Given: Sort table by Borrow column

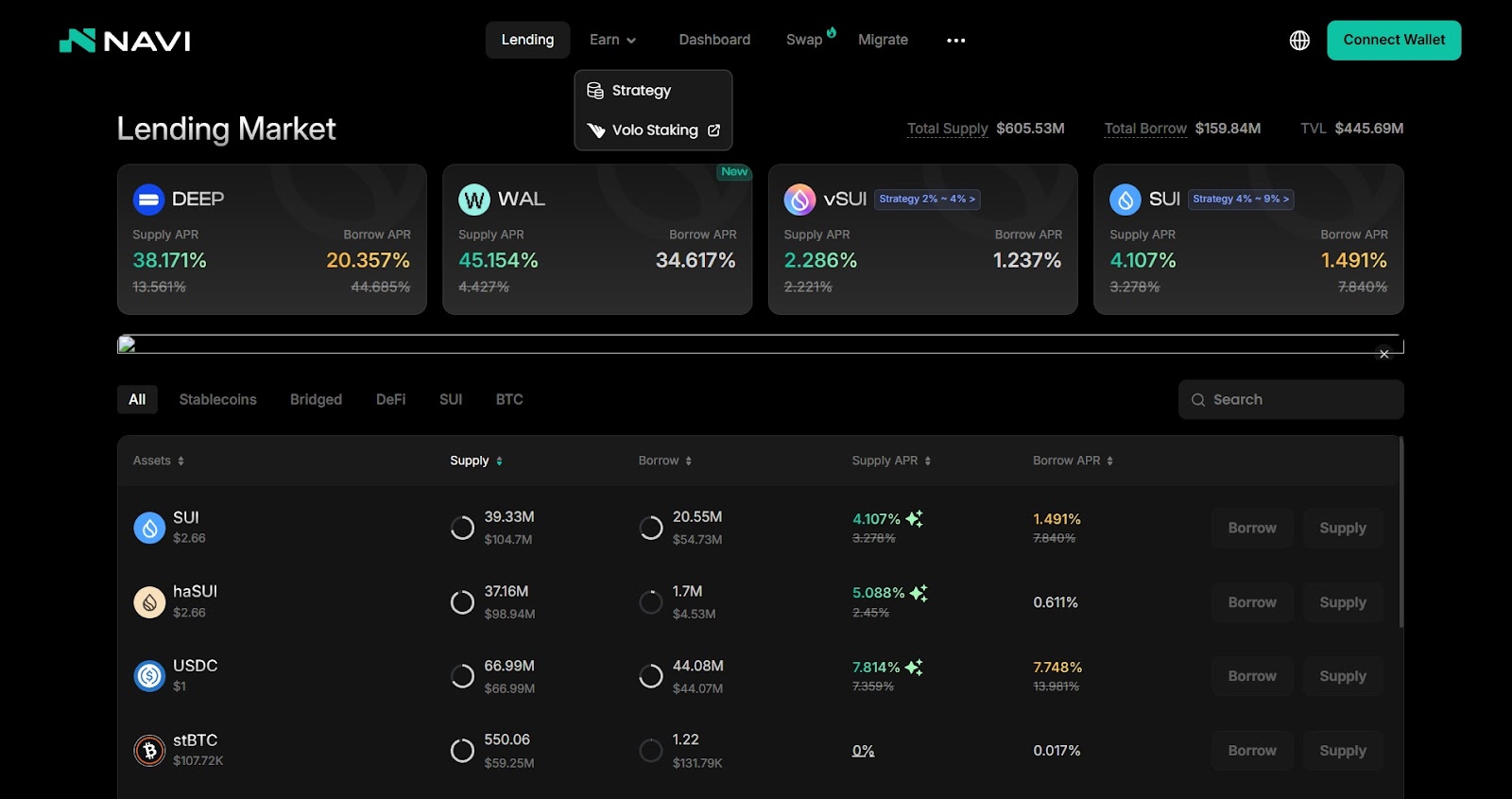Looking at the screenshot, I should tap(665, 460).
